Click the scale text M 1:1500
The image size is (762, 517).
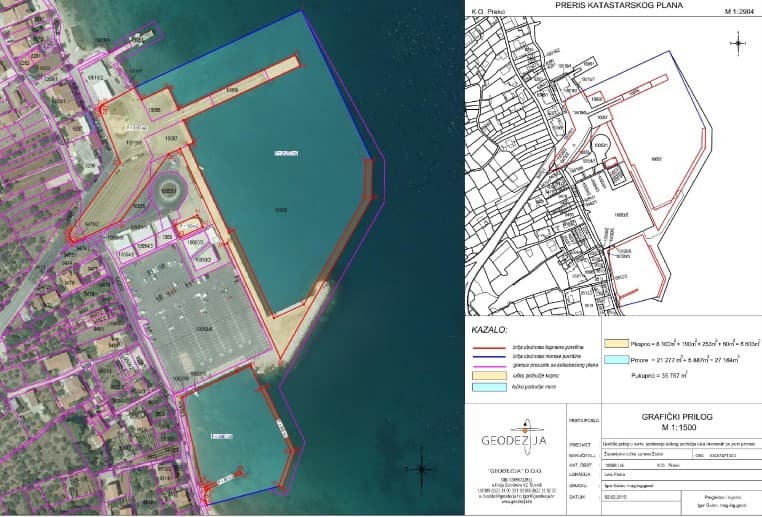click(x=678, y=428)
